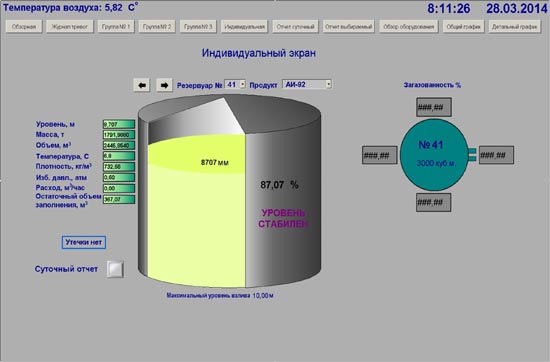The height and width of the screenshot is (362, 550).
Task: Click the date 28.03.2014
Action: [x=517, y=9]
